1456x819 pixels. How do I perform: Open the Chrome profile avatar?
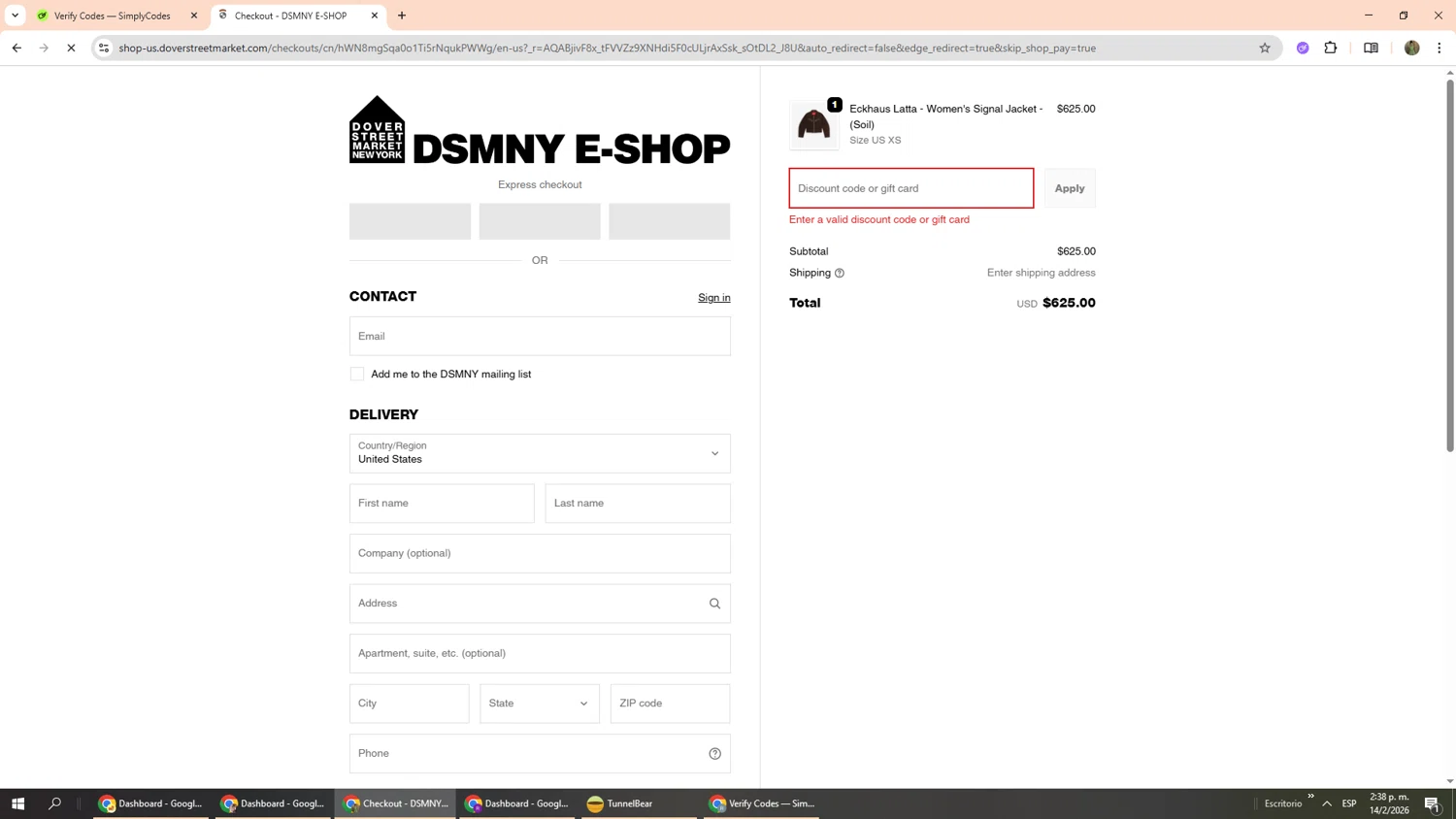1412,48
